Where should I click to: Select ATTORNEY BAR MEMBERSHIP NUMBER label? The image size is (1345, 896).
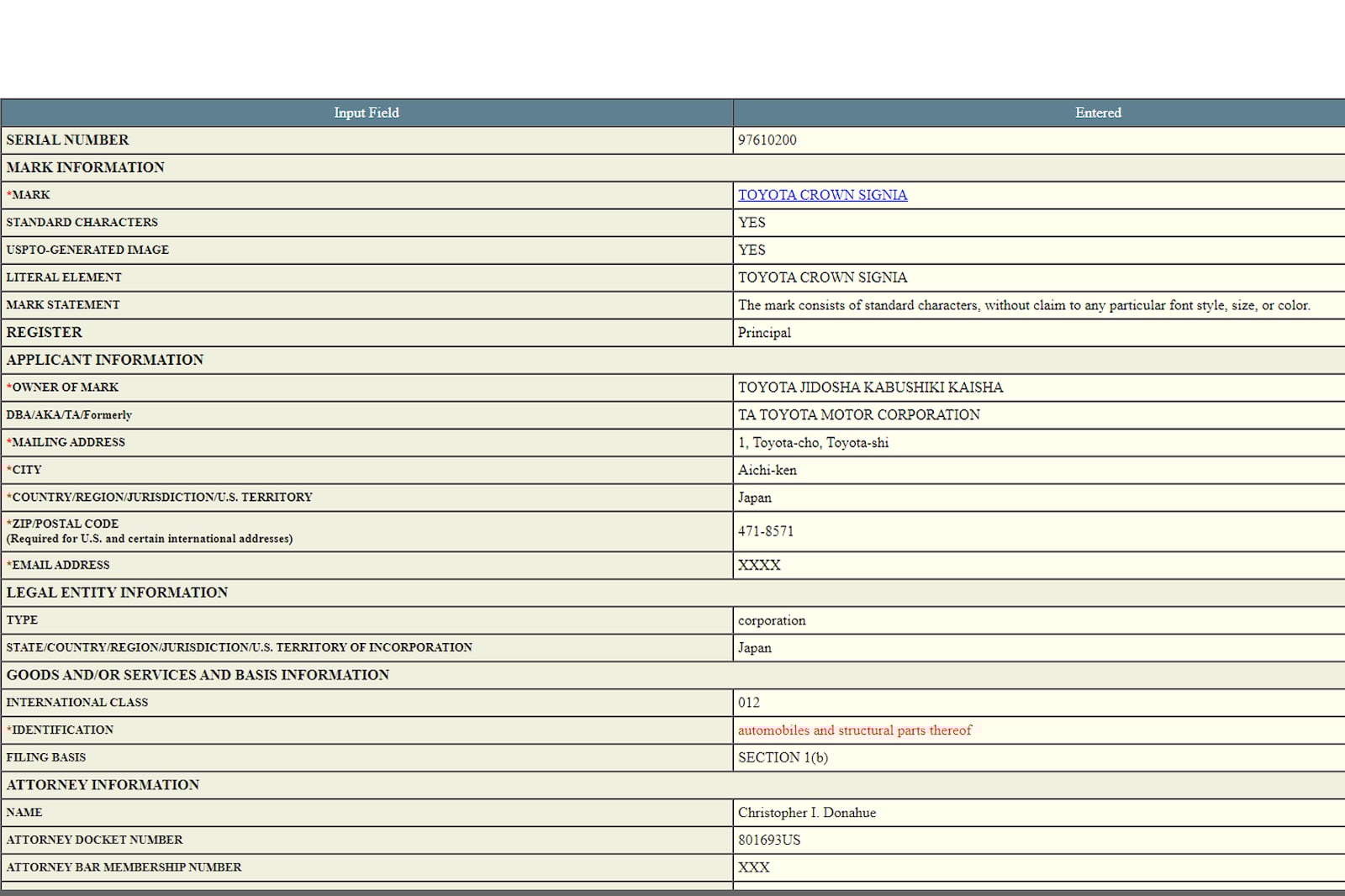(x=124, y=867)
